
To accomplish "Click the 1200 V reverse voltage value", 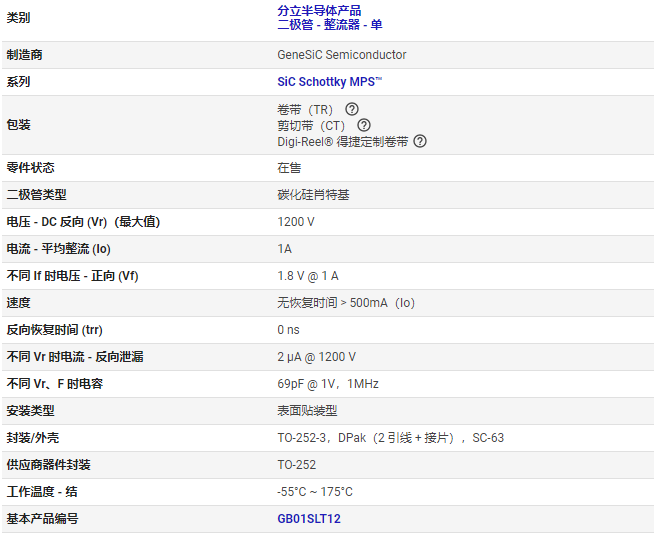I will coord(296,222).
